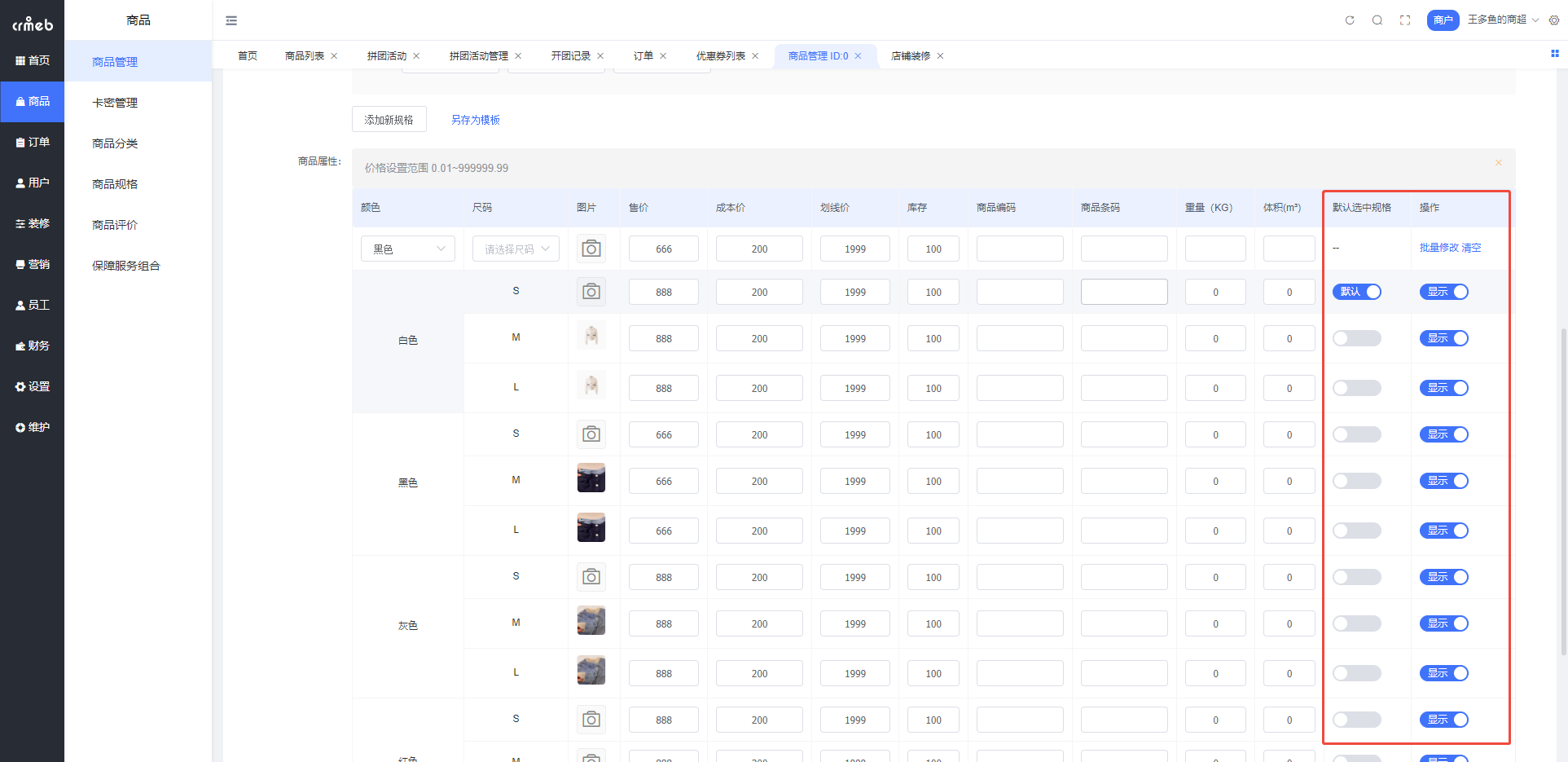The image size is (1568, 762).
Task: Collapse the sidebar with the hamburger icon
Action: click(x=231, y=20)
